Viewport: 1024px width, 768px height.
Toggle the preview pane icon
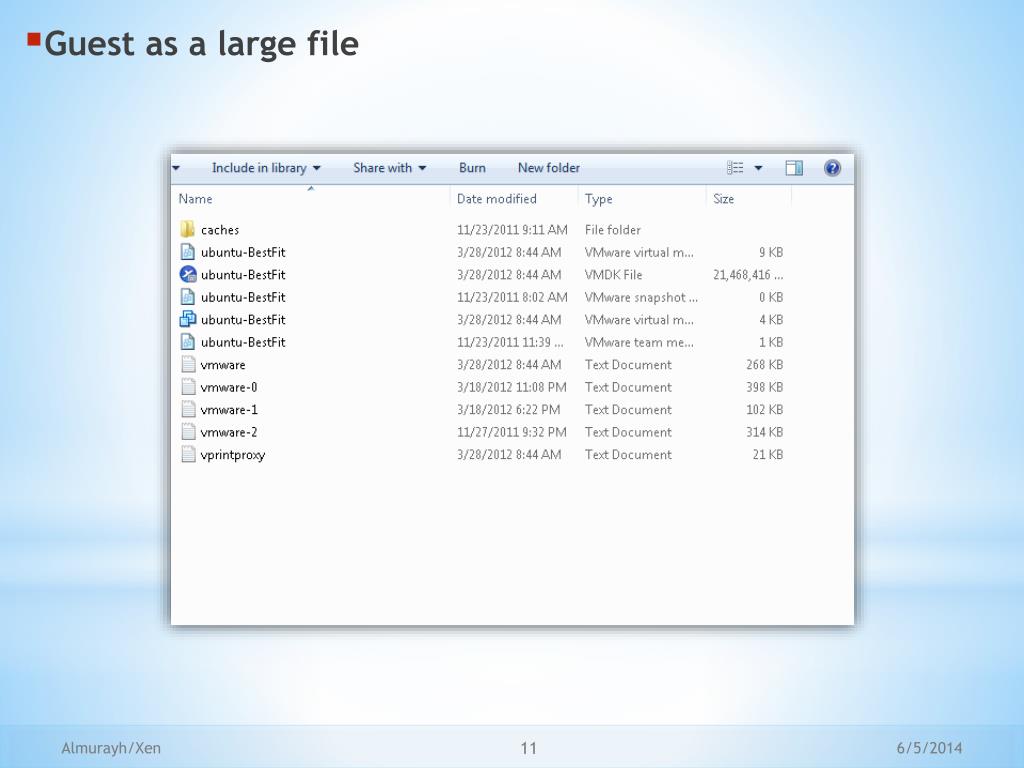point(794,168)
